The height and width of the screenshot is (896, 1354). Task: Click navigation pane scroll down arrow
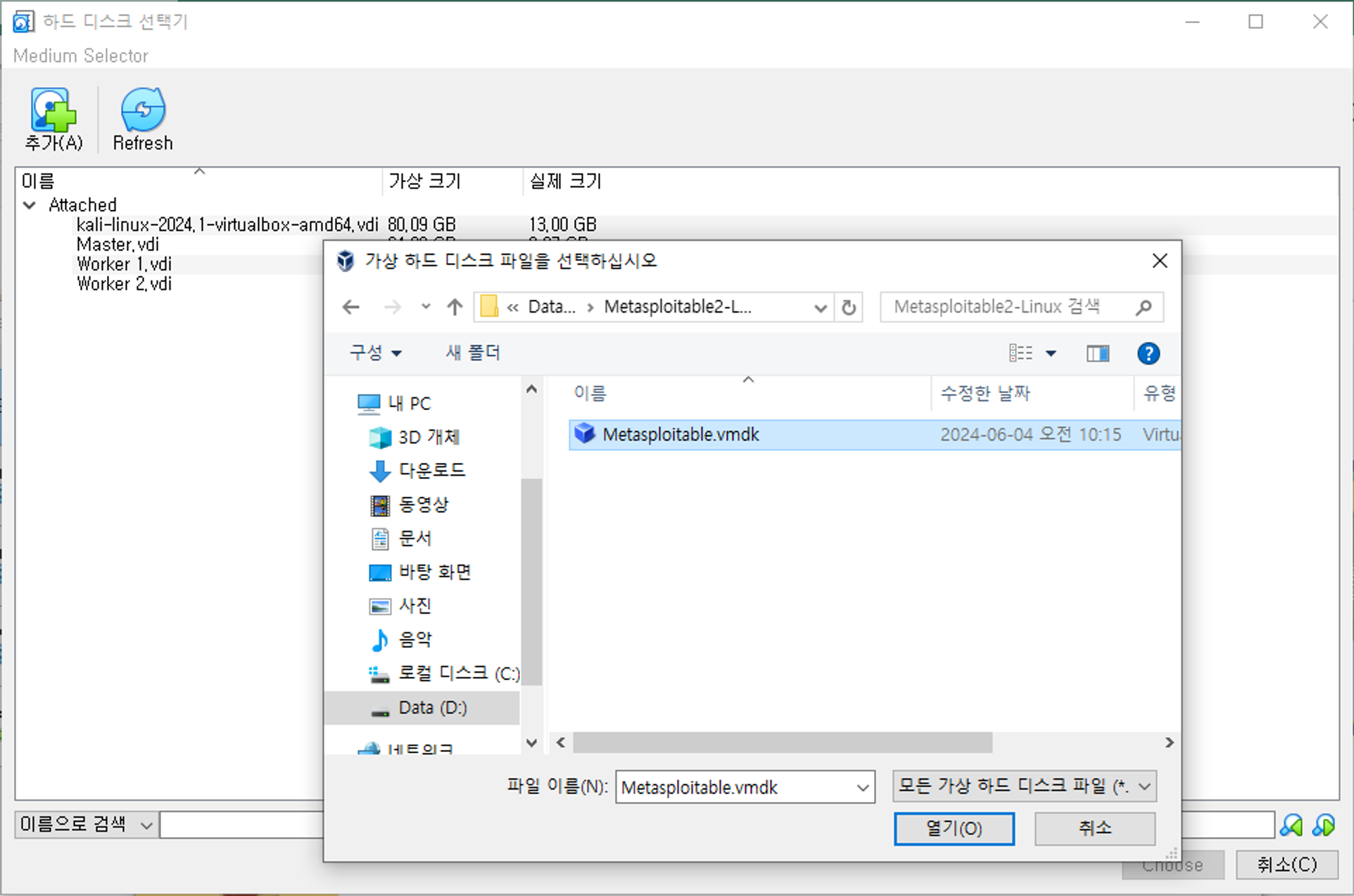pos(531,743)
